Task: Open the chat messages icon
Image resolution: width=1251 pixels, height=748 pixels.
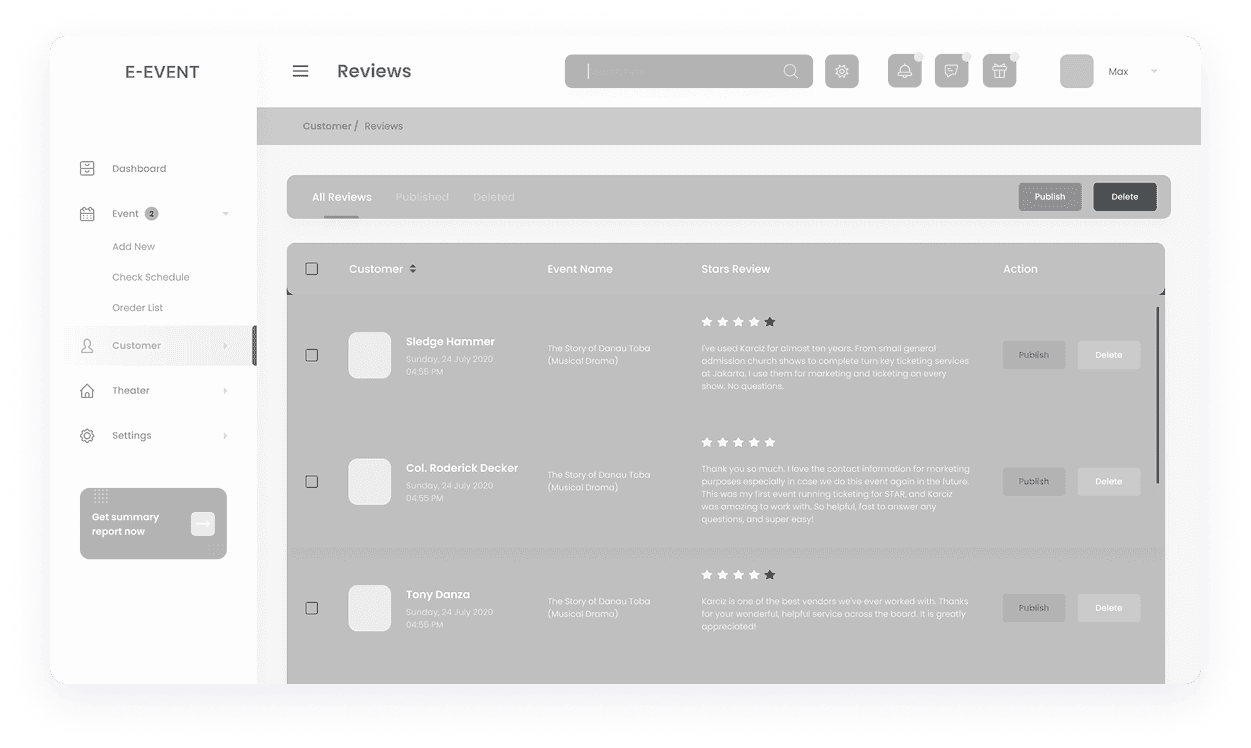Action: pos(951,70)
